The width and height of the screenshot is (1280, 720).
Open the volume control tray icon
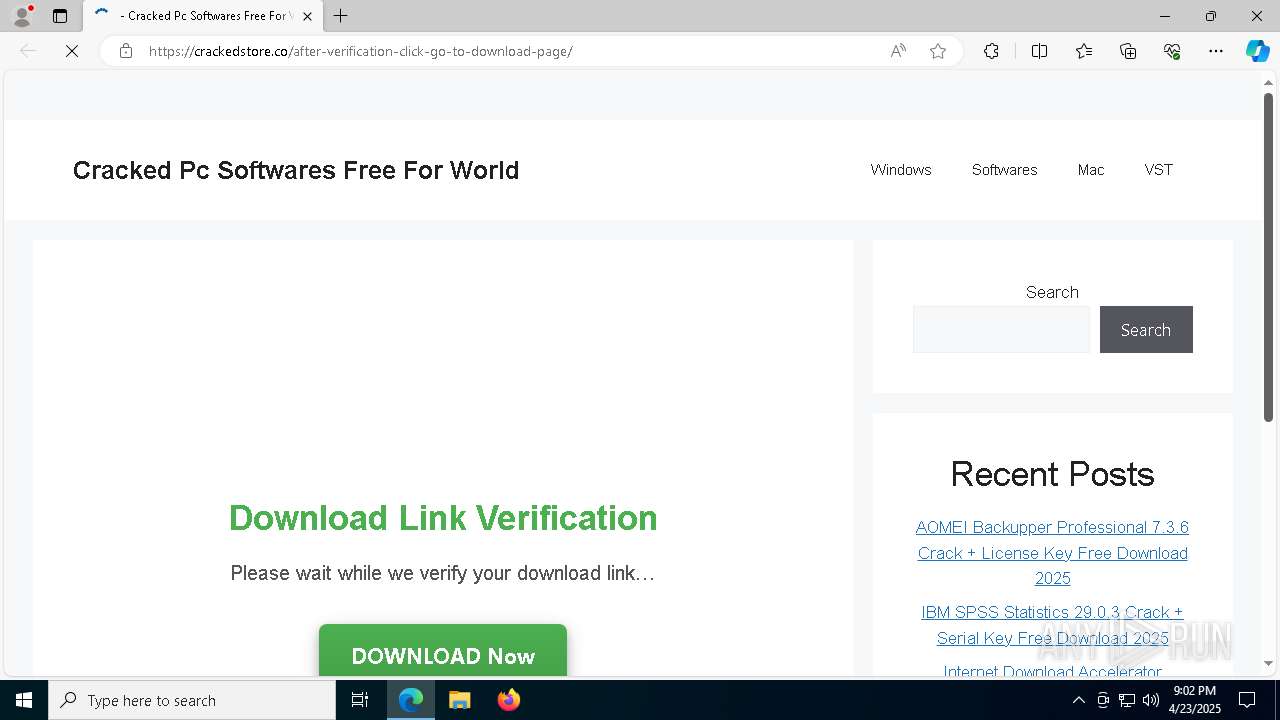coord(1151,700)
